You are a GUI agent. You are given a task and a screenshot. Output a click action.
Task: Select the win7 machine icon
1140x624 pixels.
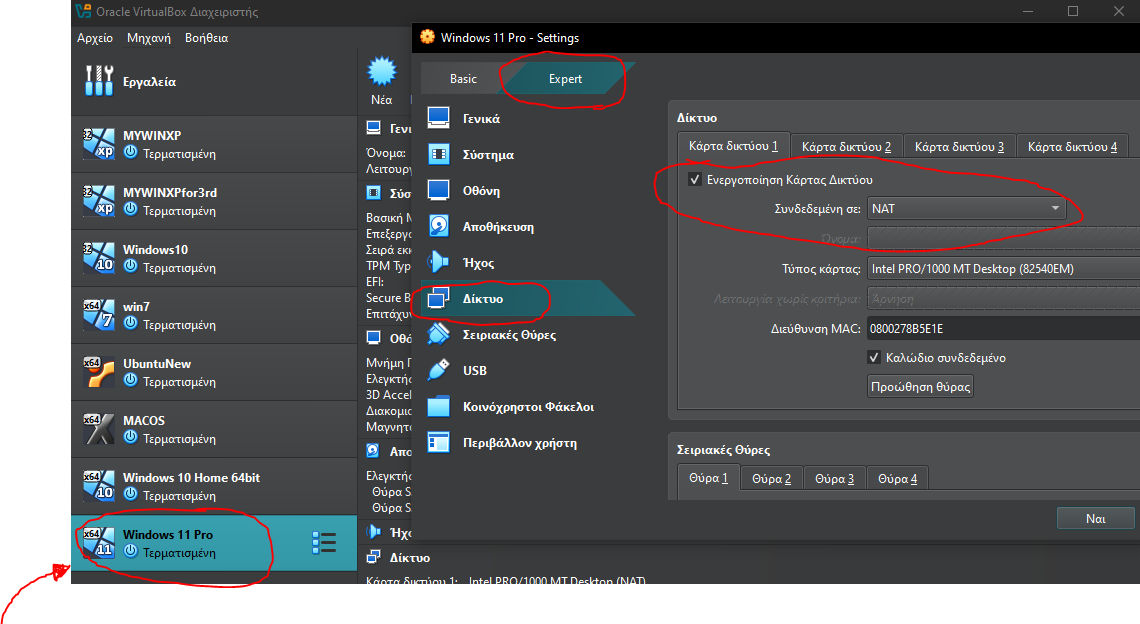coord(99,315)
